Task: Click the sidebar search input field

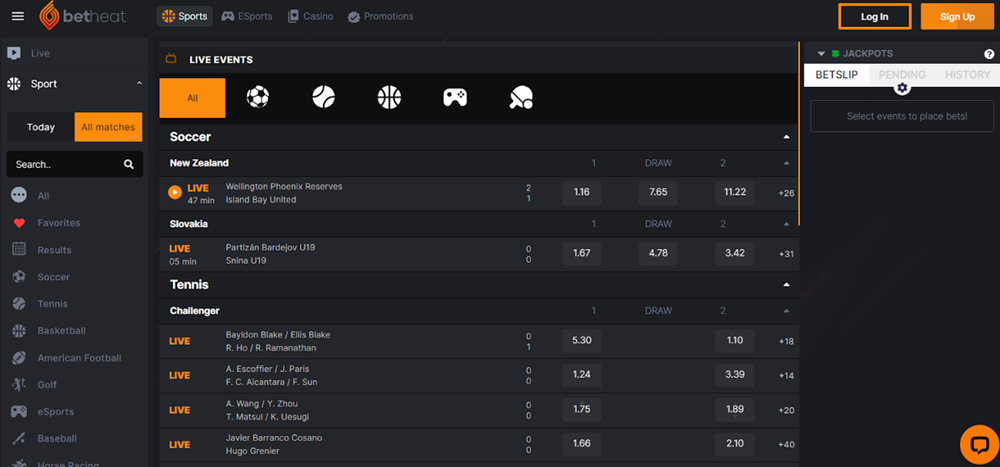Action: tap(65, 164)
